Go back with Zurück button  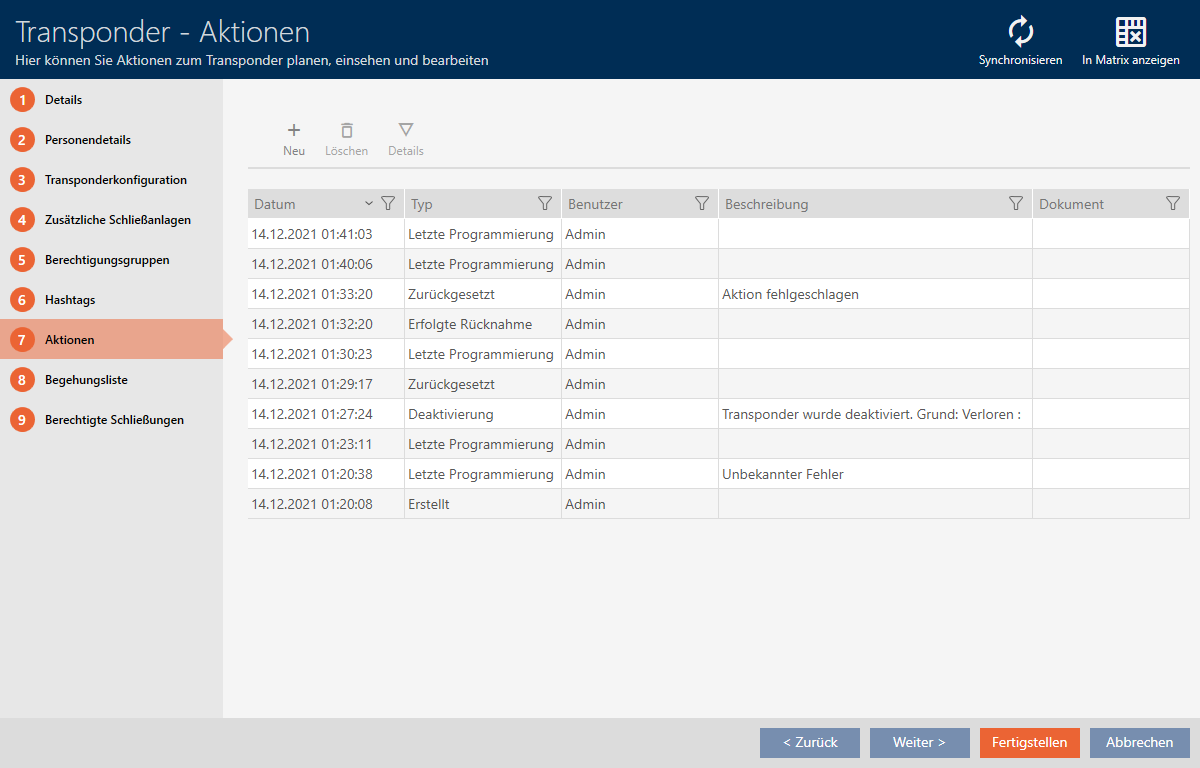tap(809, 743)
